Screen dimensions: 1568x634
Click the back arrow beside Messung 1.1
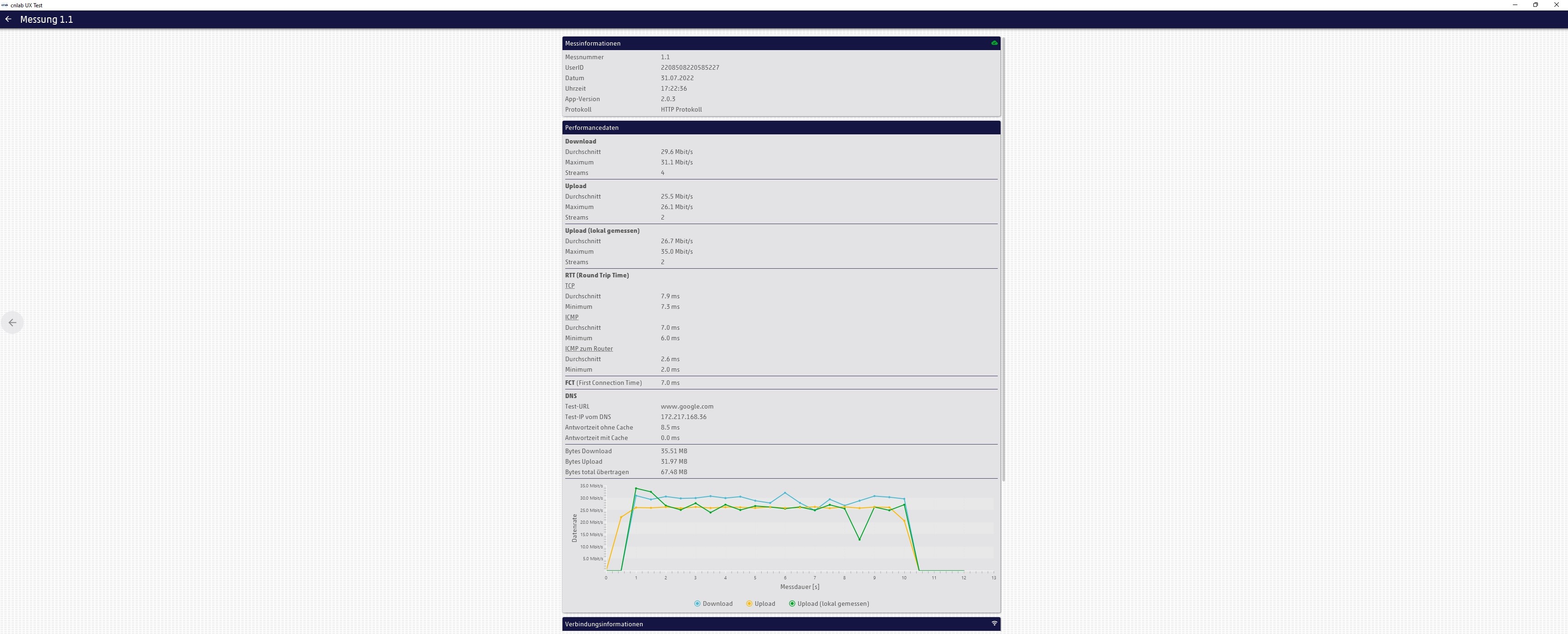(8, 20)
